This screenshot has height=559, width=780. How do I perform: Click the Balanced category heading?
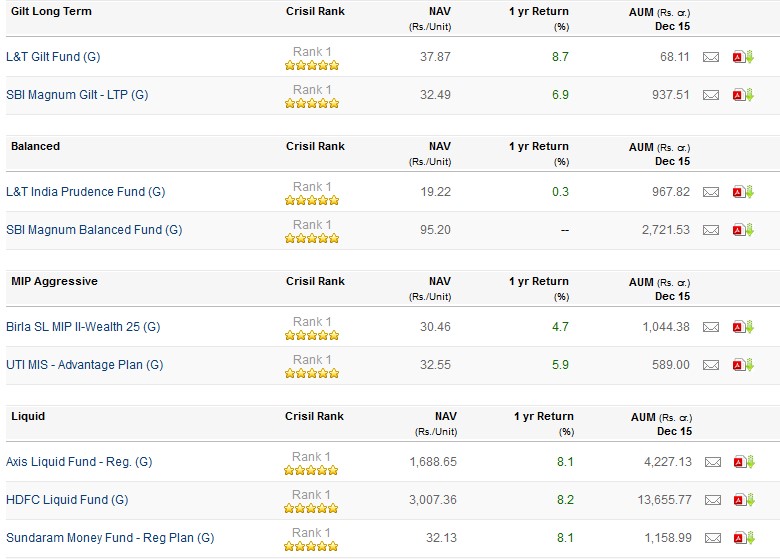35,146
